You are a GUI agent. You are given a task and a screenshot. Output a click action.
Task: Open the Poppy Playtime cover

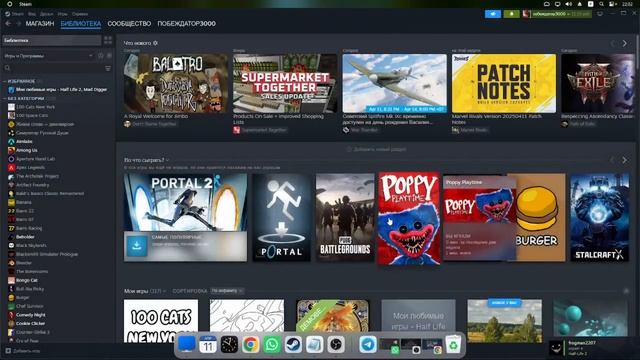(409, 218)
